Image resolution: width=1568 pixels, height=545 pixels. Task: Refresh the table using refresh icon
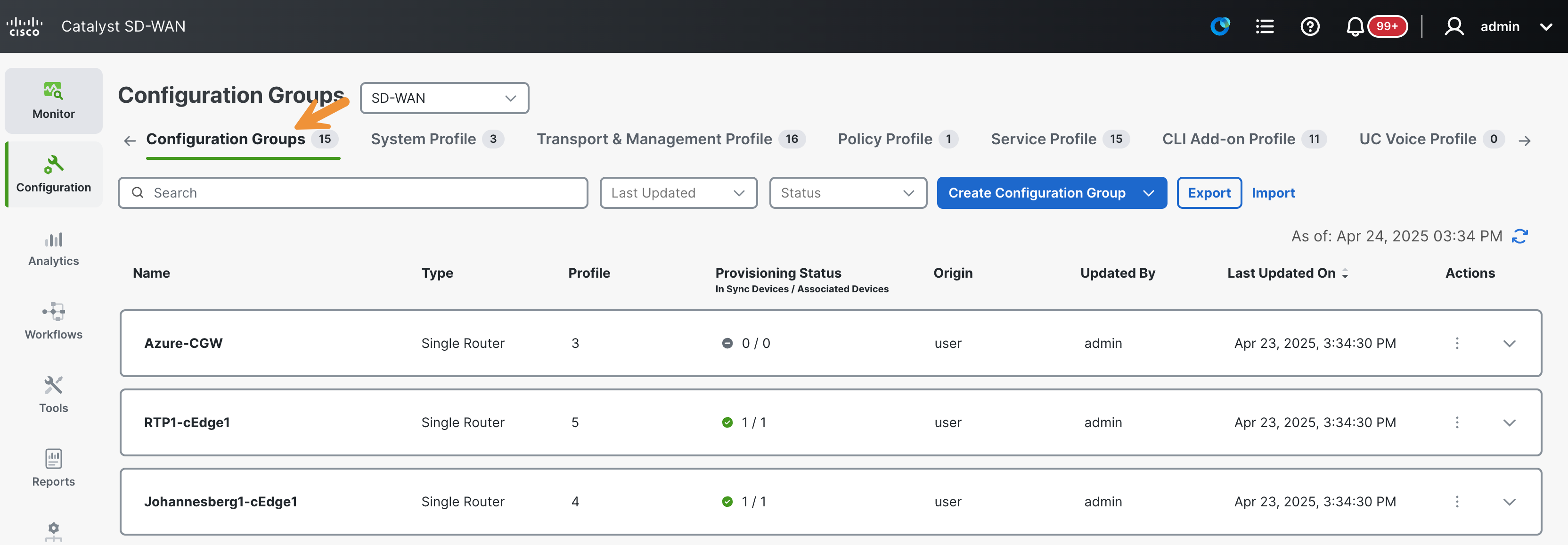[x=1520, y=236]
